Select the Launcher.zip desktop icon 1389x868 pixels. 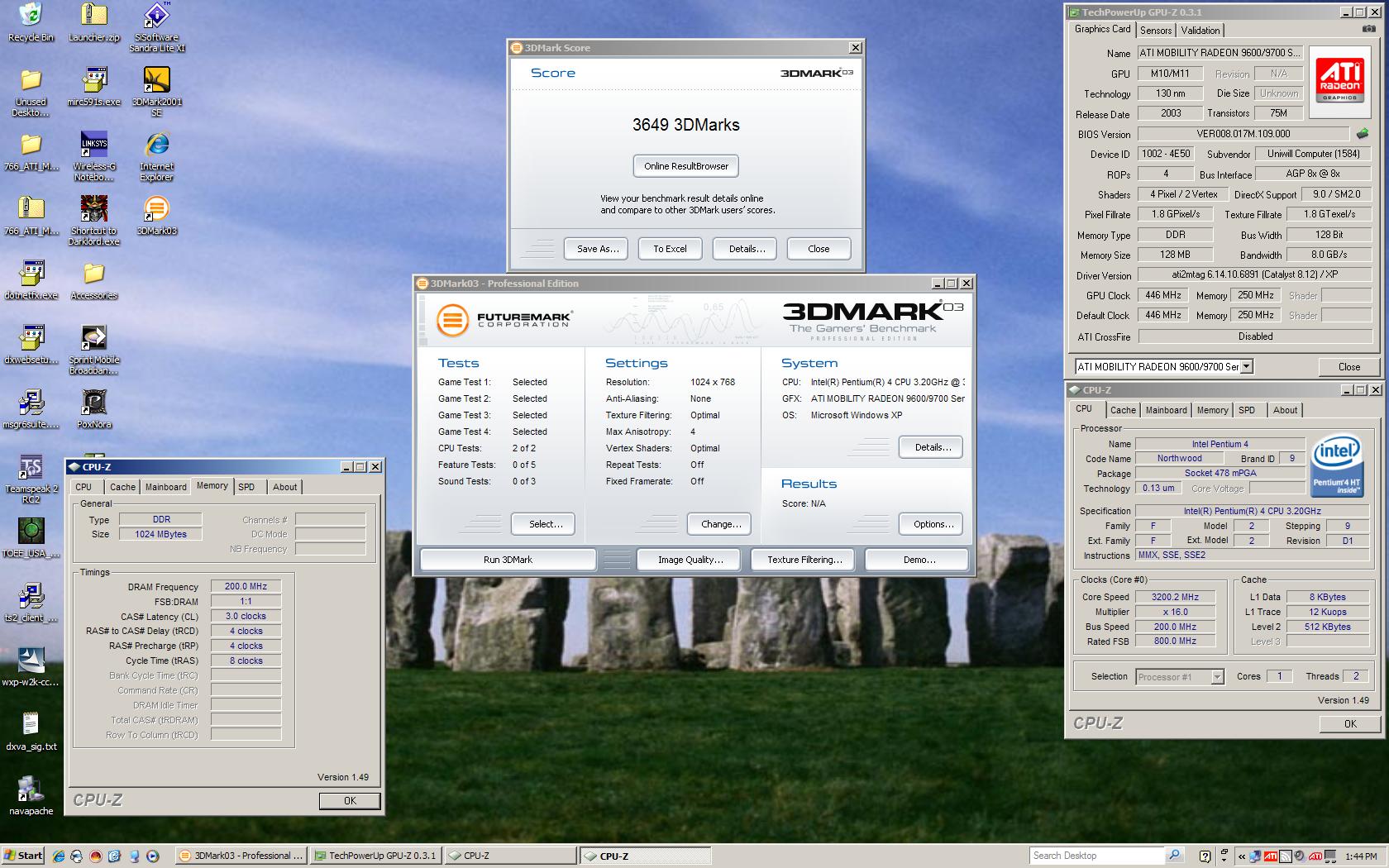click(93, 22)
